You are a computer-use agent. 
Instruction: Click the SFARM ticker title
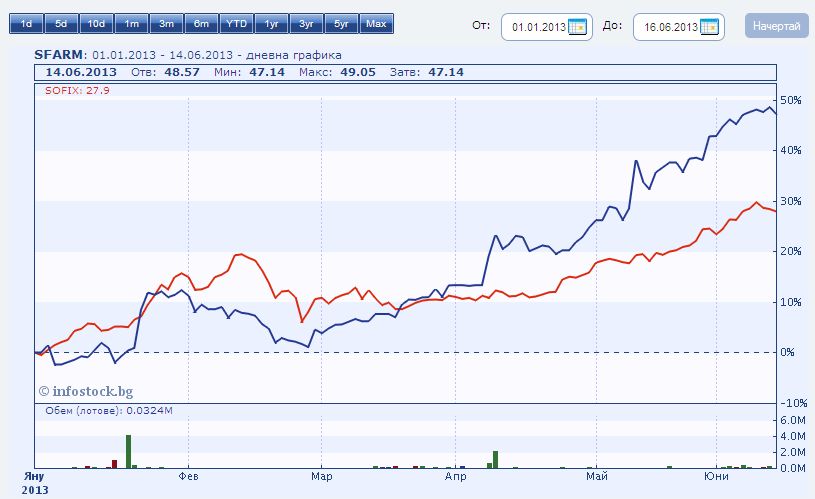click(58, 55)
